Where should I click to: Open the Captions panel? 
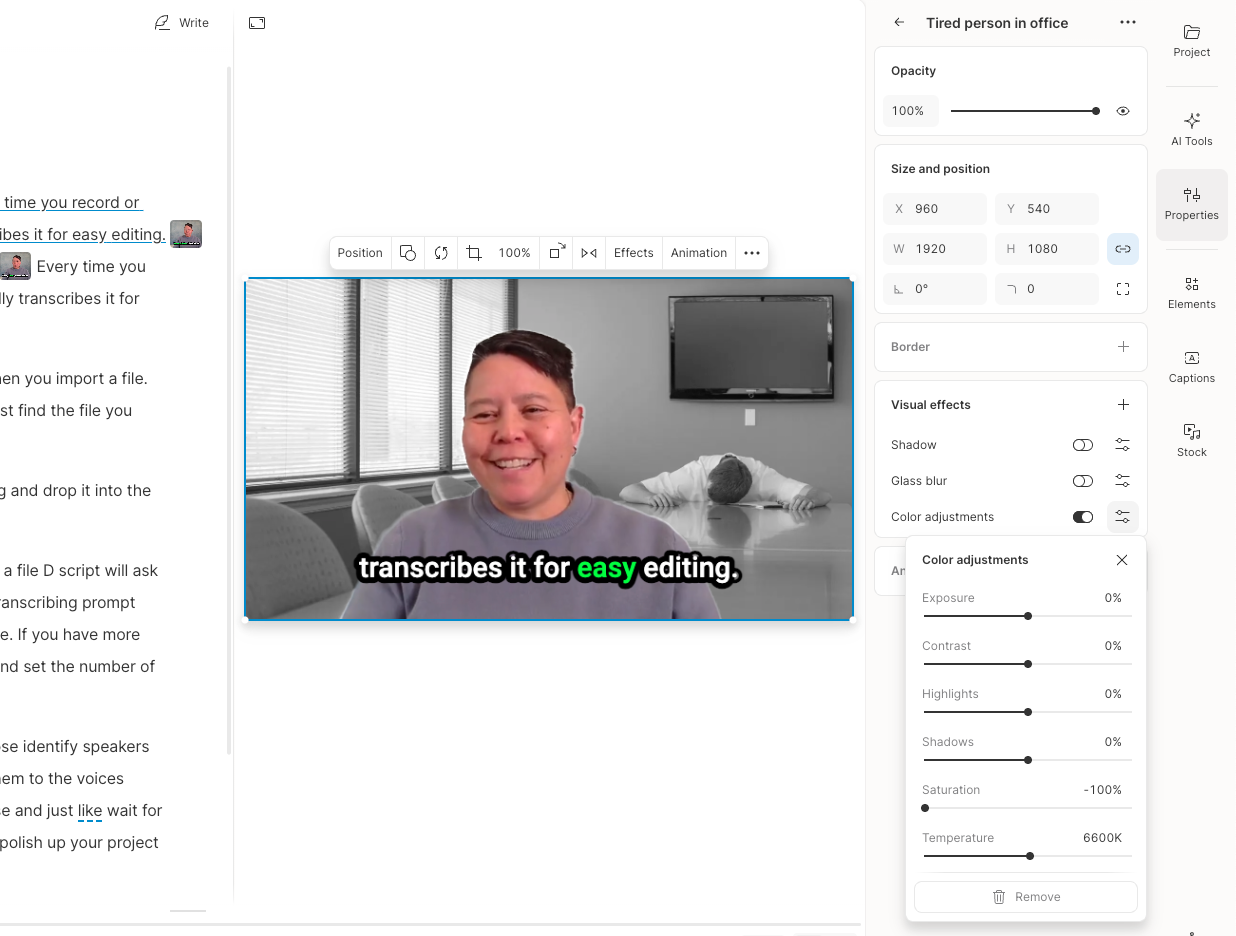pos(1191,366)
